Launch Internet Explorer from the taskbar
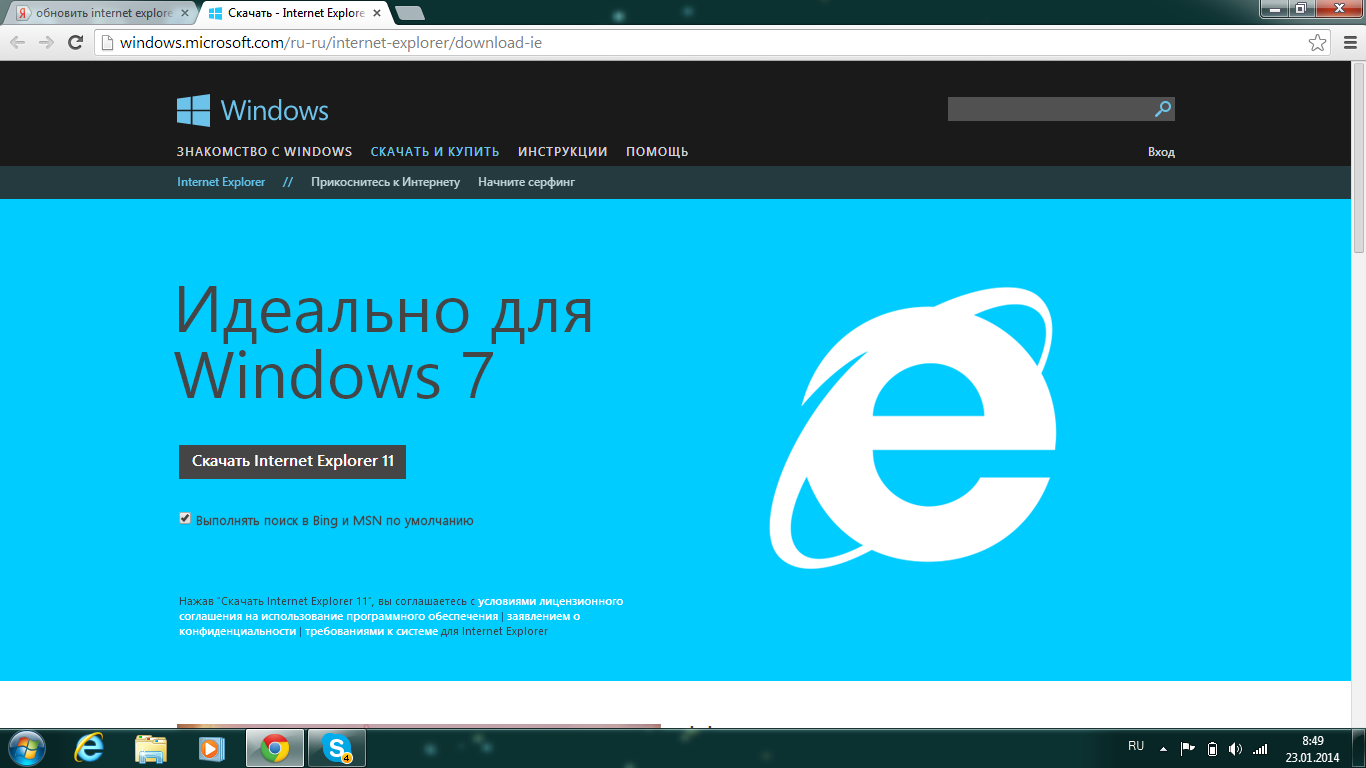Screen dimensions: 1366x768 pos(90,748)
